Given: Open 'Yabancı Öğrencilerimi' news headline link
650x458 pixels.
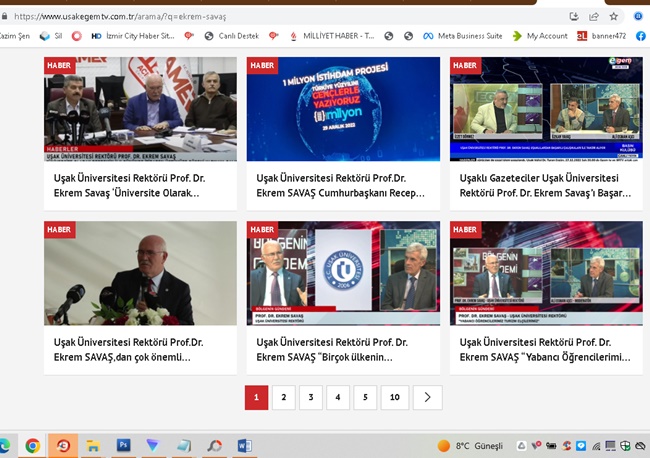Looking at the screenshot, I should pyautogui.click(x=546, y=350).
